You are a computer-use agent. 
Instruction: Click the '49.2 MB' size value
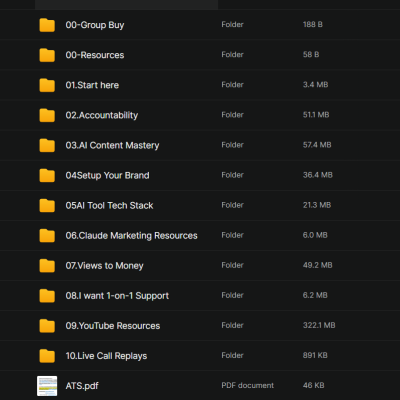click(318, 265)
